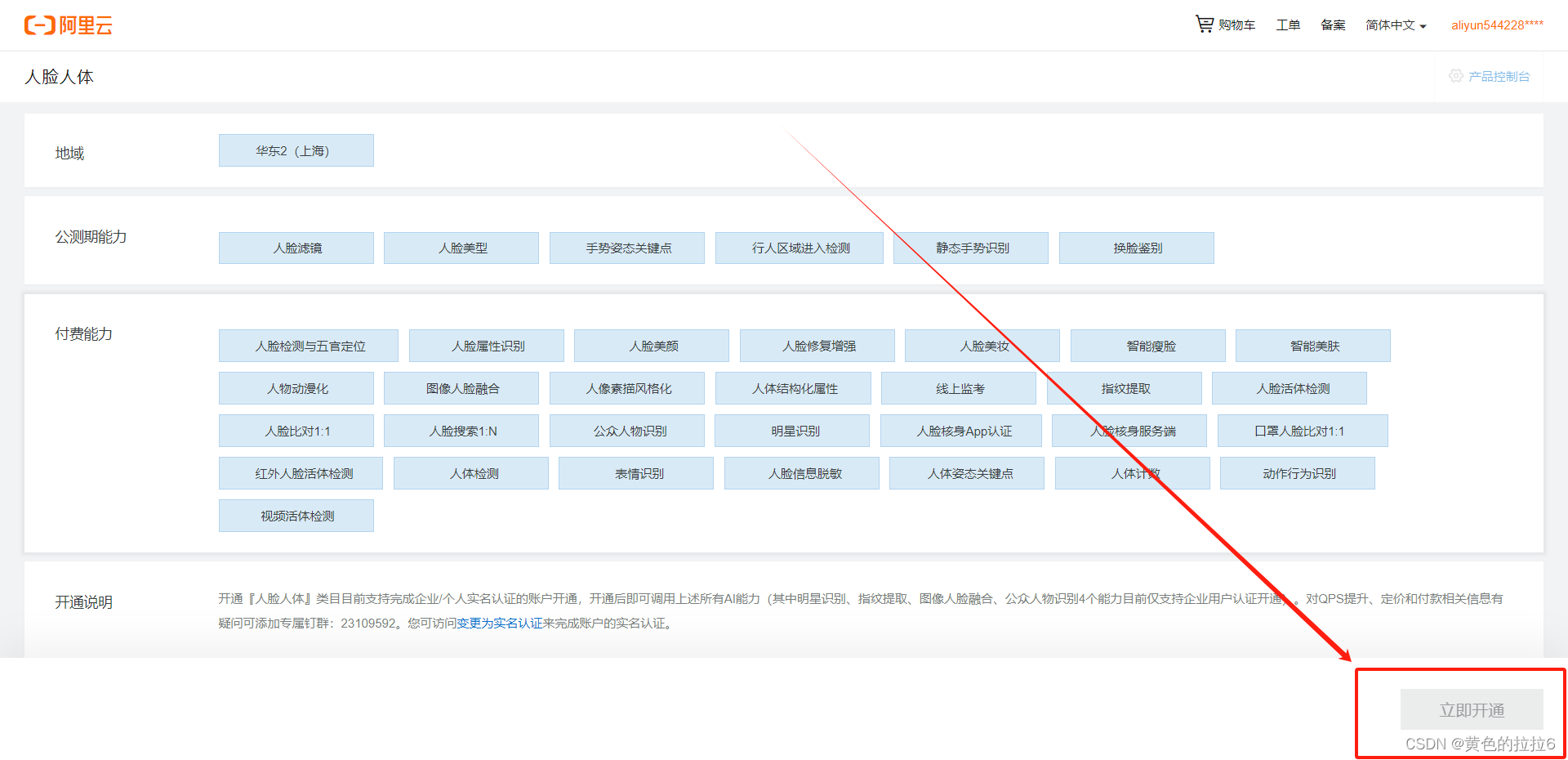Select 人物动漫化
The width and height of the screenshot is (1568, 760).
tap(296, 388)
